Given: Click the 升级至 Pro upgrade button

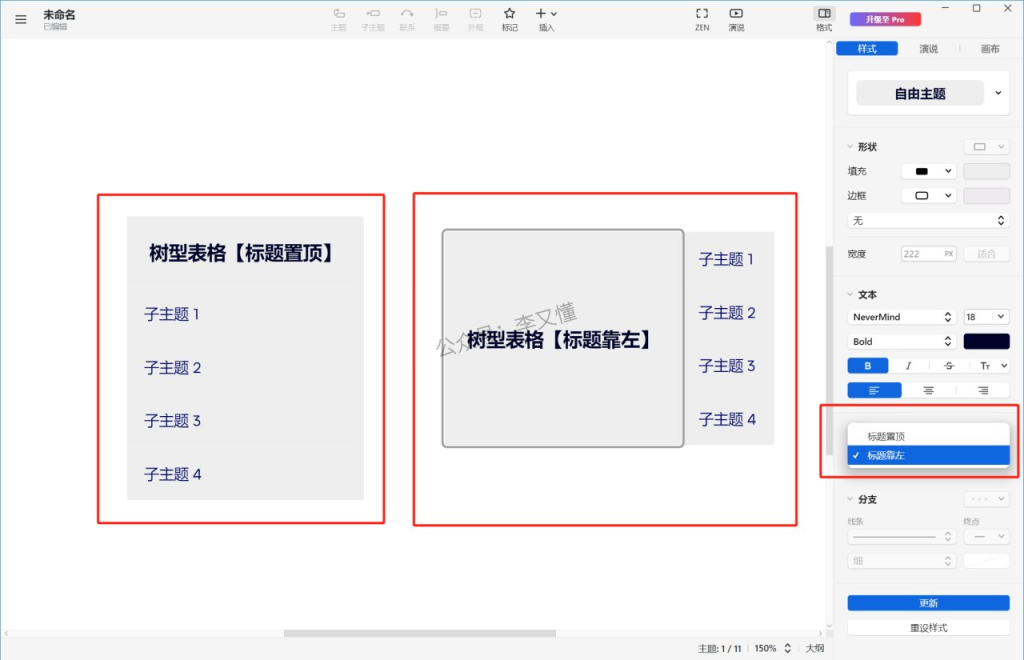Looking at the screenshot, I should (885, 19).
